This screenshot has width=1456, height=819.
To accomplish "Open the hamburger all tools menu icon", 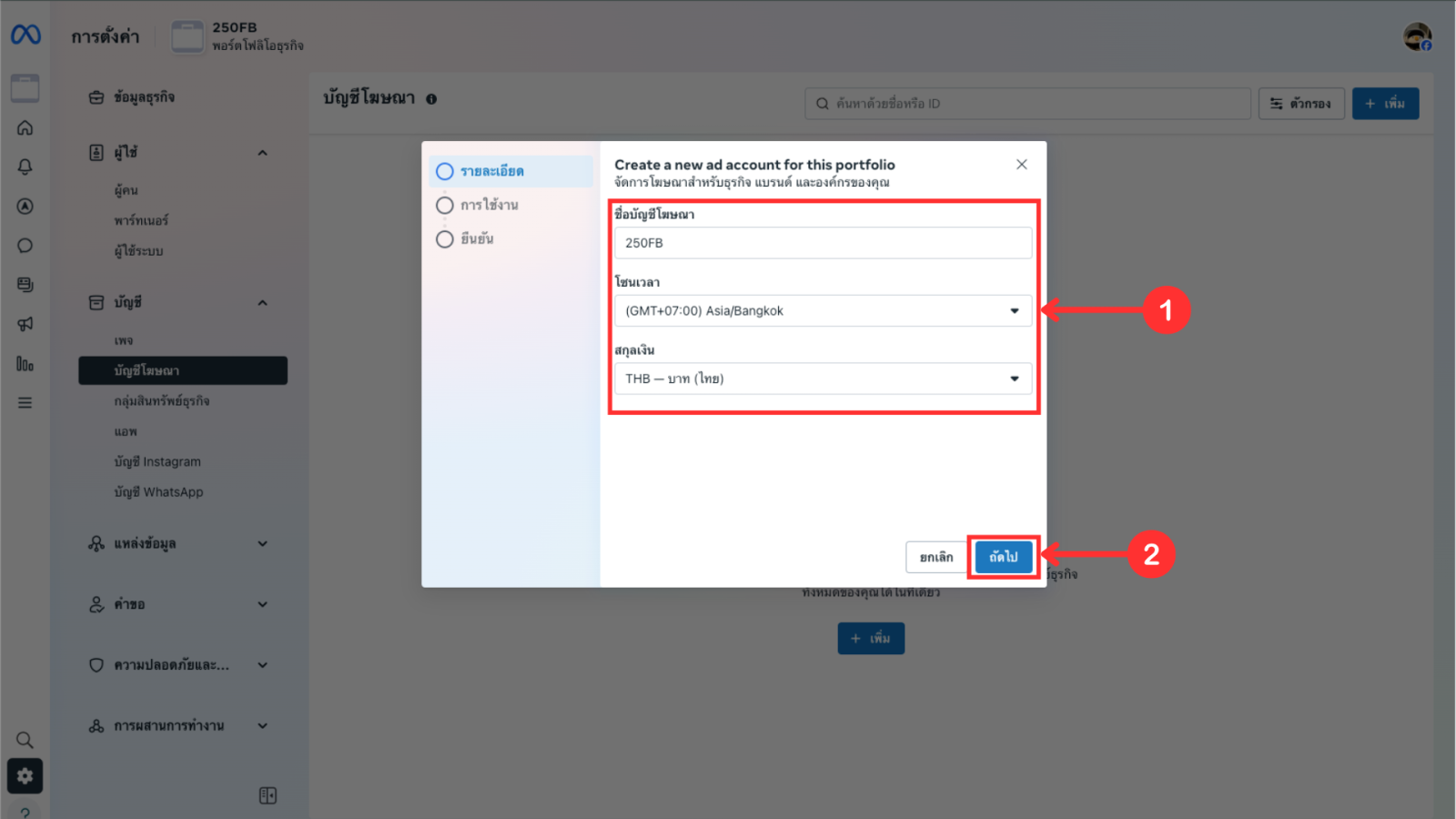I will (25, 402).
